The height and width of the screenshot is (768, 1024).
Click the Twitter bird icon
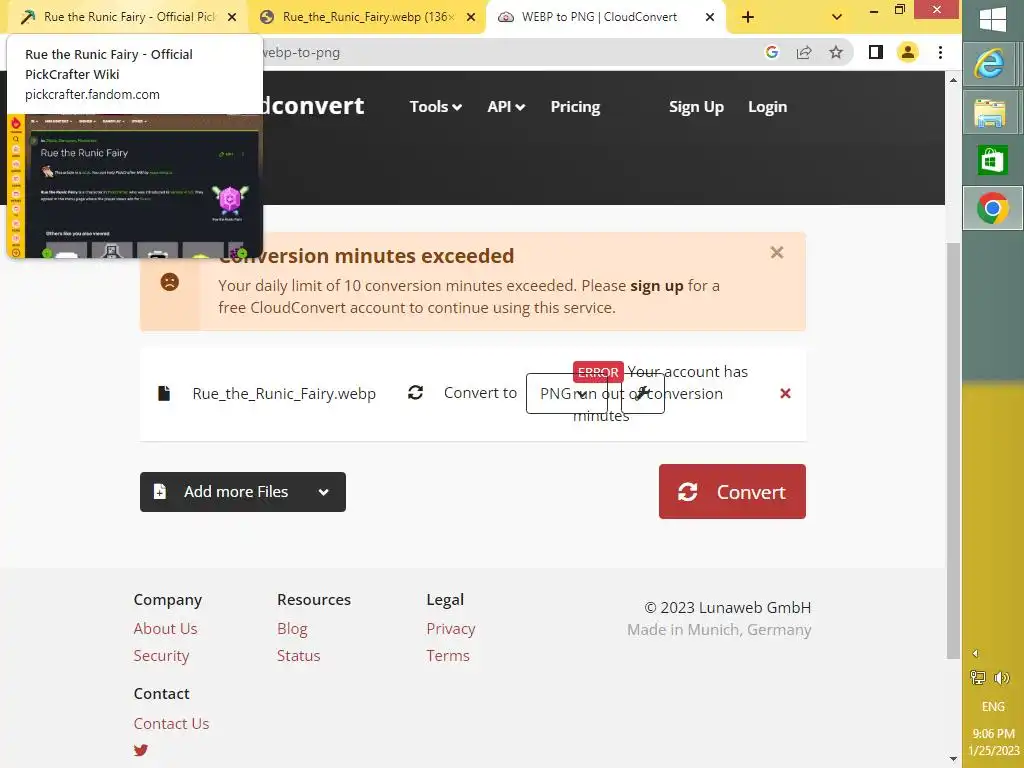point(140,750)
